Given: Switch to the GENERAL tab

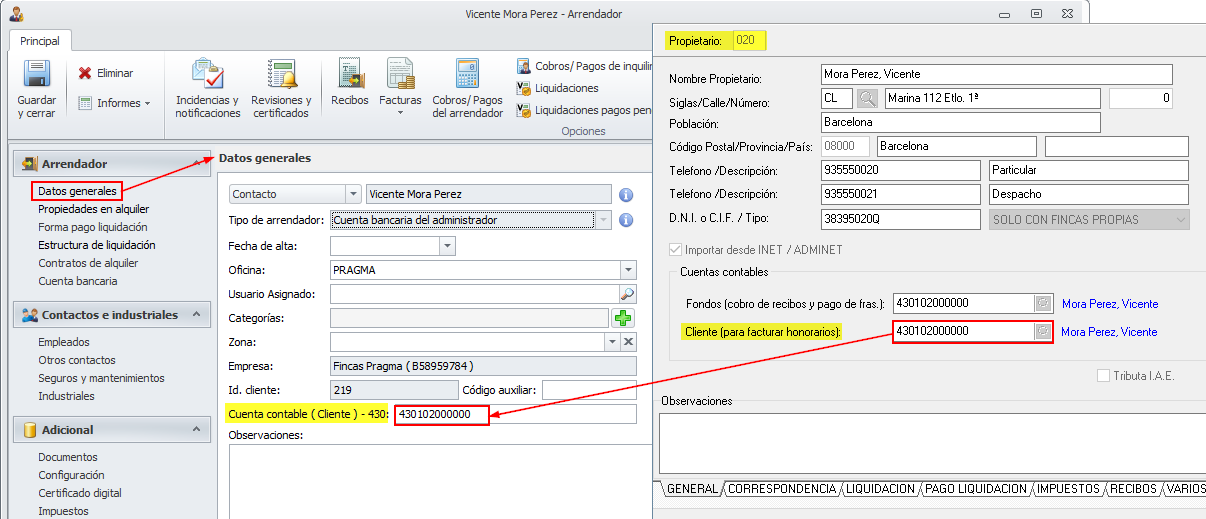Looking at the screenshot, I should [x=692, y=489].
